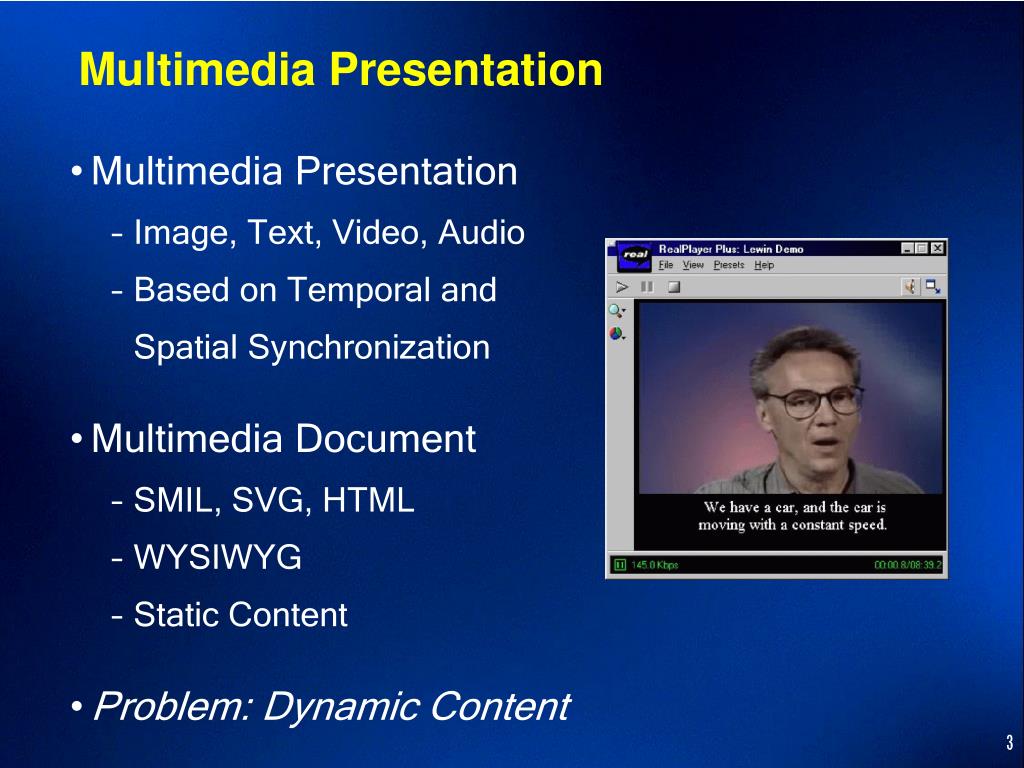The height and width of the screenshot is (768, 1024).
Task: Click the 'Multimedia Document' bullet heading
Action: pyautogui.click(x=283, y=438)
